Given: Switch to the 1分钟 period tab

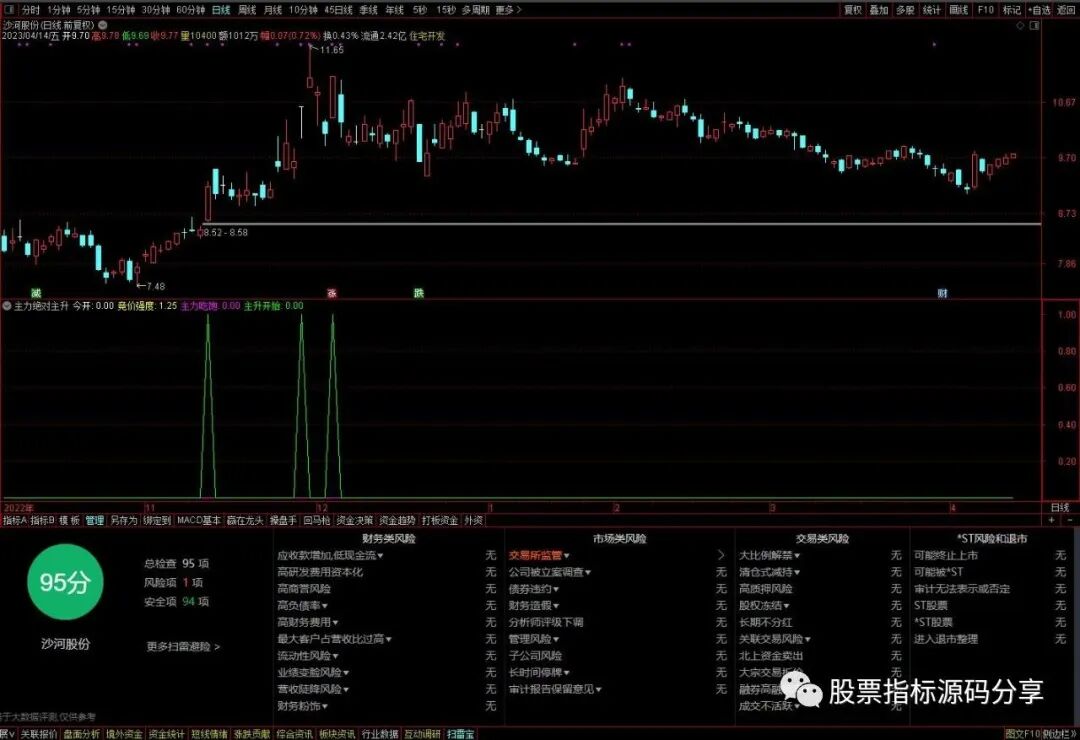Looking at the screenshot, I should 59,10.
